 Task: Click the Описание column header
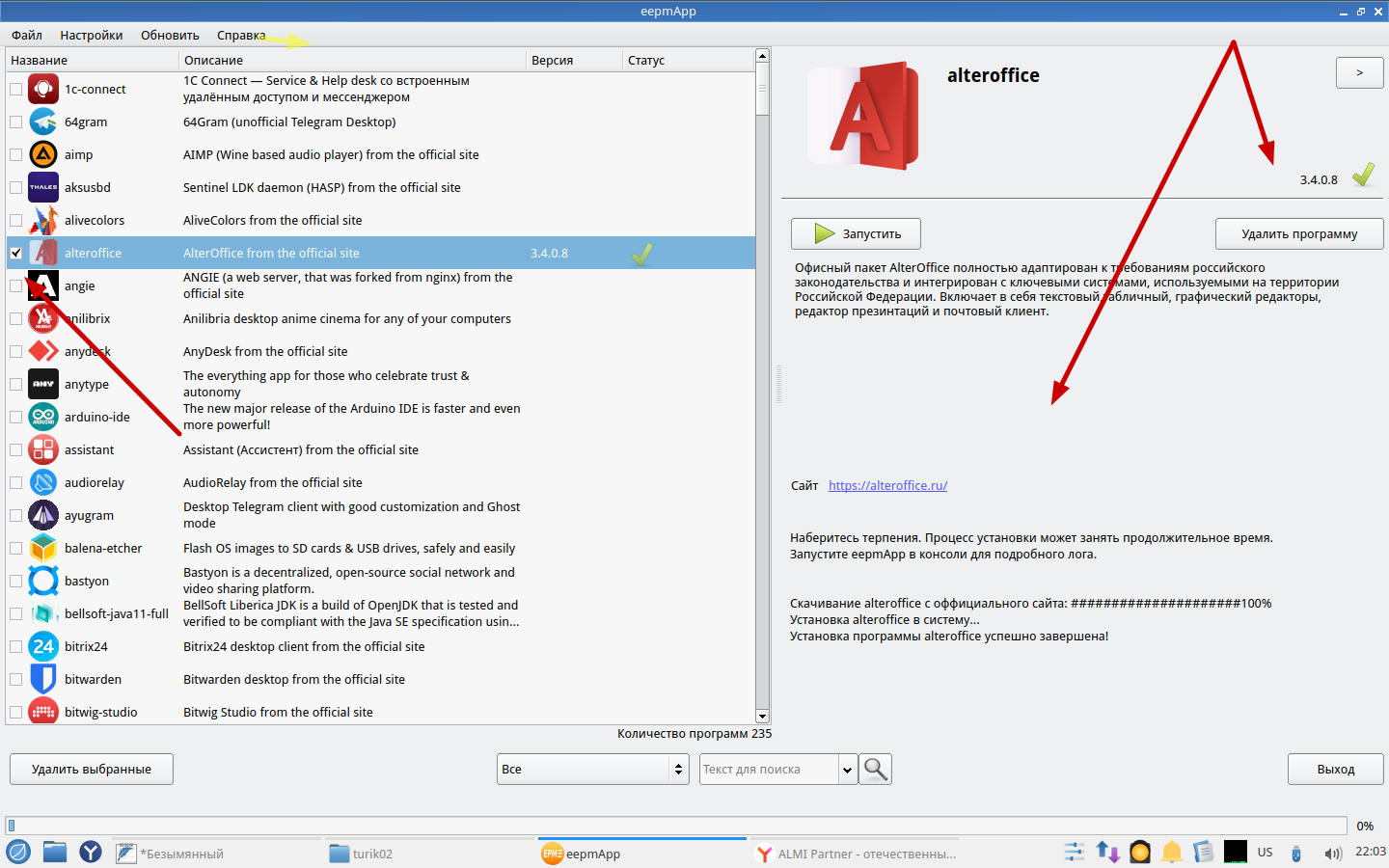pyautogui.click(x=354, y=60)
